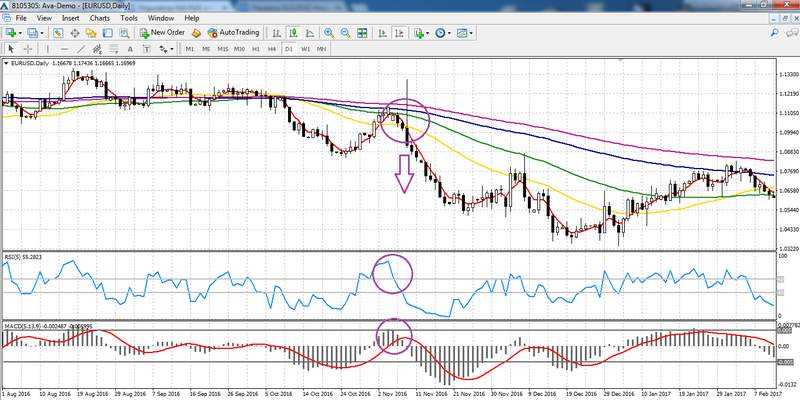Select the trendline drawing tool

[x=81, y=48]
